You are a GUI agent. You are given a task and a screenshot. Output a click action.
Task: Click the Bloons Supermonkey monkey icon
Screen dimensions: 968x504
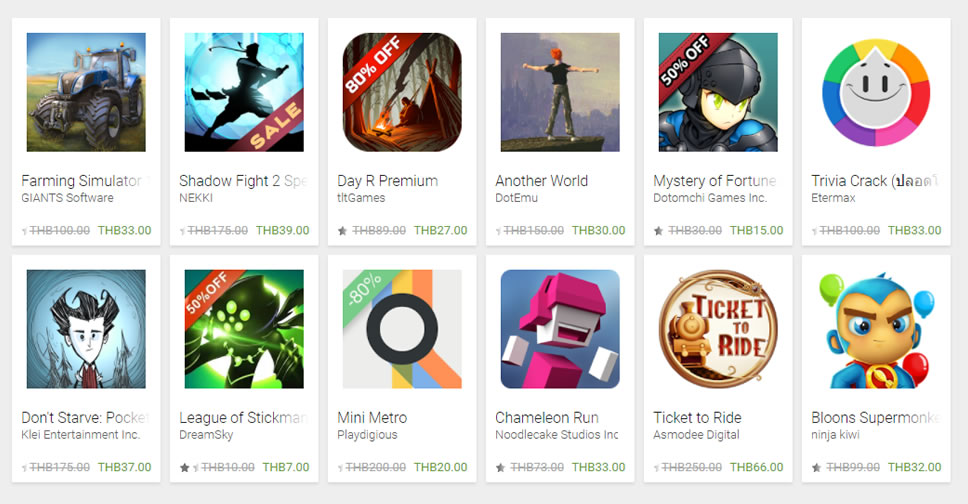(876, 329)
